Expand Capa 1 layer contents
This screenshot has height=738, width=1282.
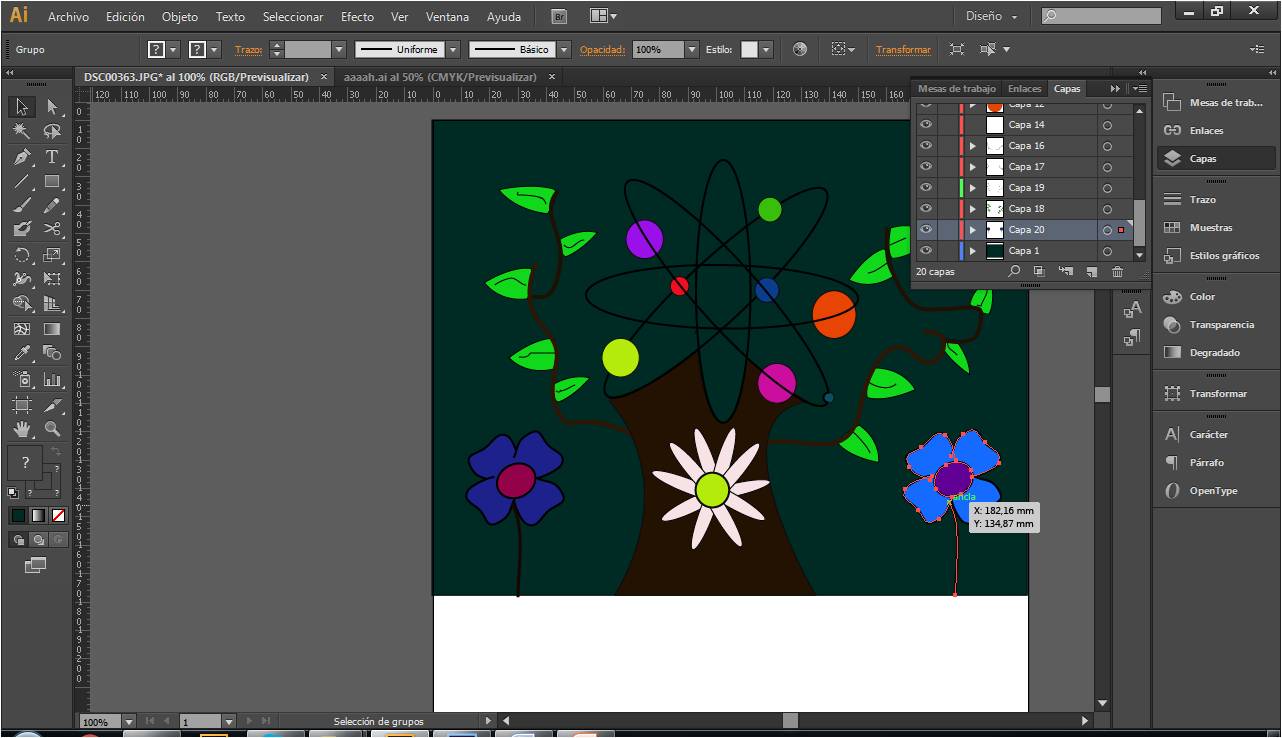tap(972, 251)
